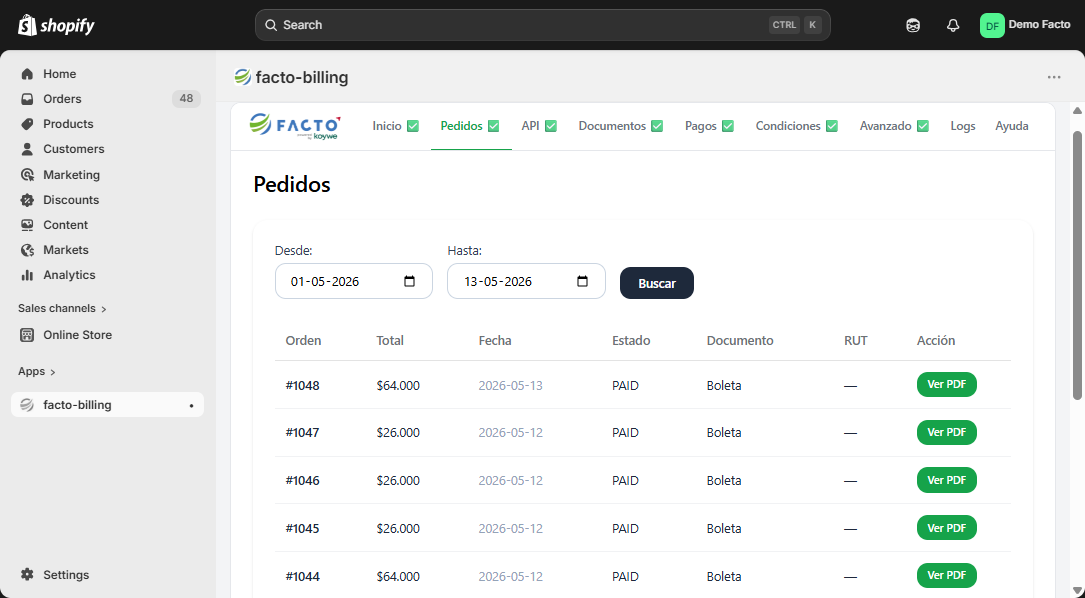
Task: Open the Orders inbox icon
Action: pos(27,99)
